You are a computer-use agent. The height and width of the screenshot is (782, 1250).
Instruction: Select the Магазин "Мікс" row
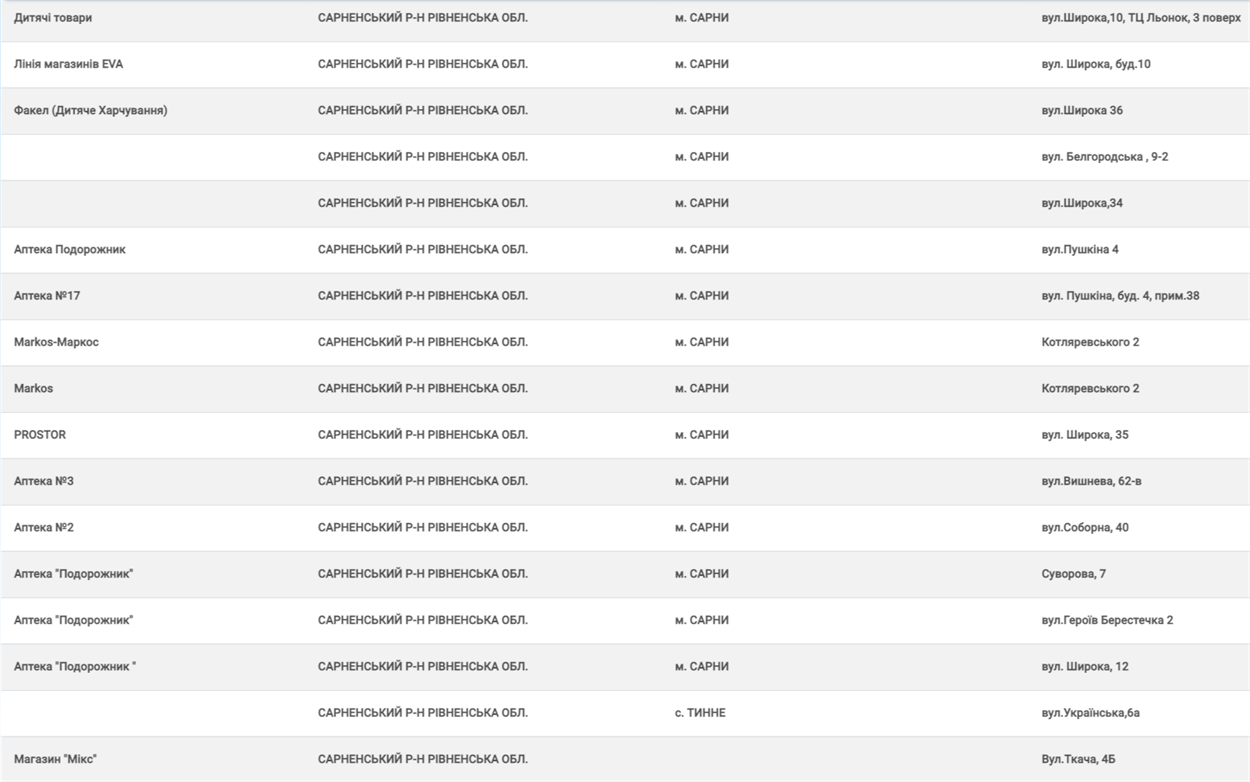point(625,759)
